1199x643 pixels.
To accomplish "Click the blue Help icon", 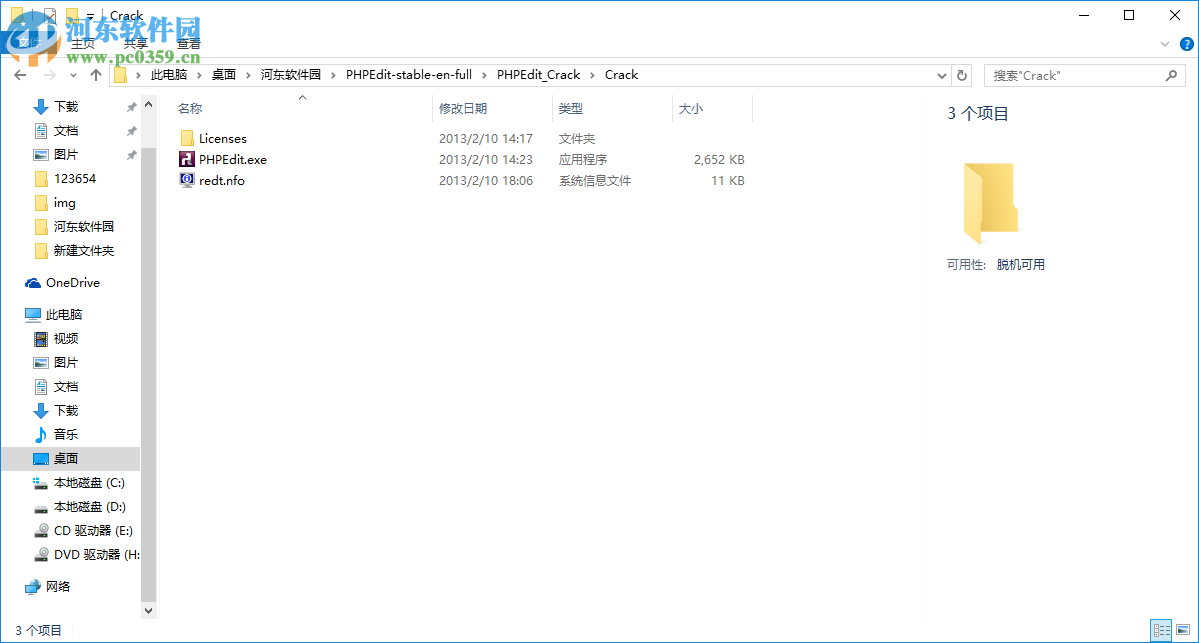I will coord(1188,44).
